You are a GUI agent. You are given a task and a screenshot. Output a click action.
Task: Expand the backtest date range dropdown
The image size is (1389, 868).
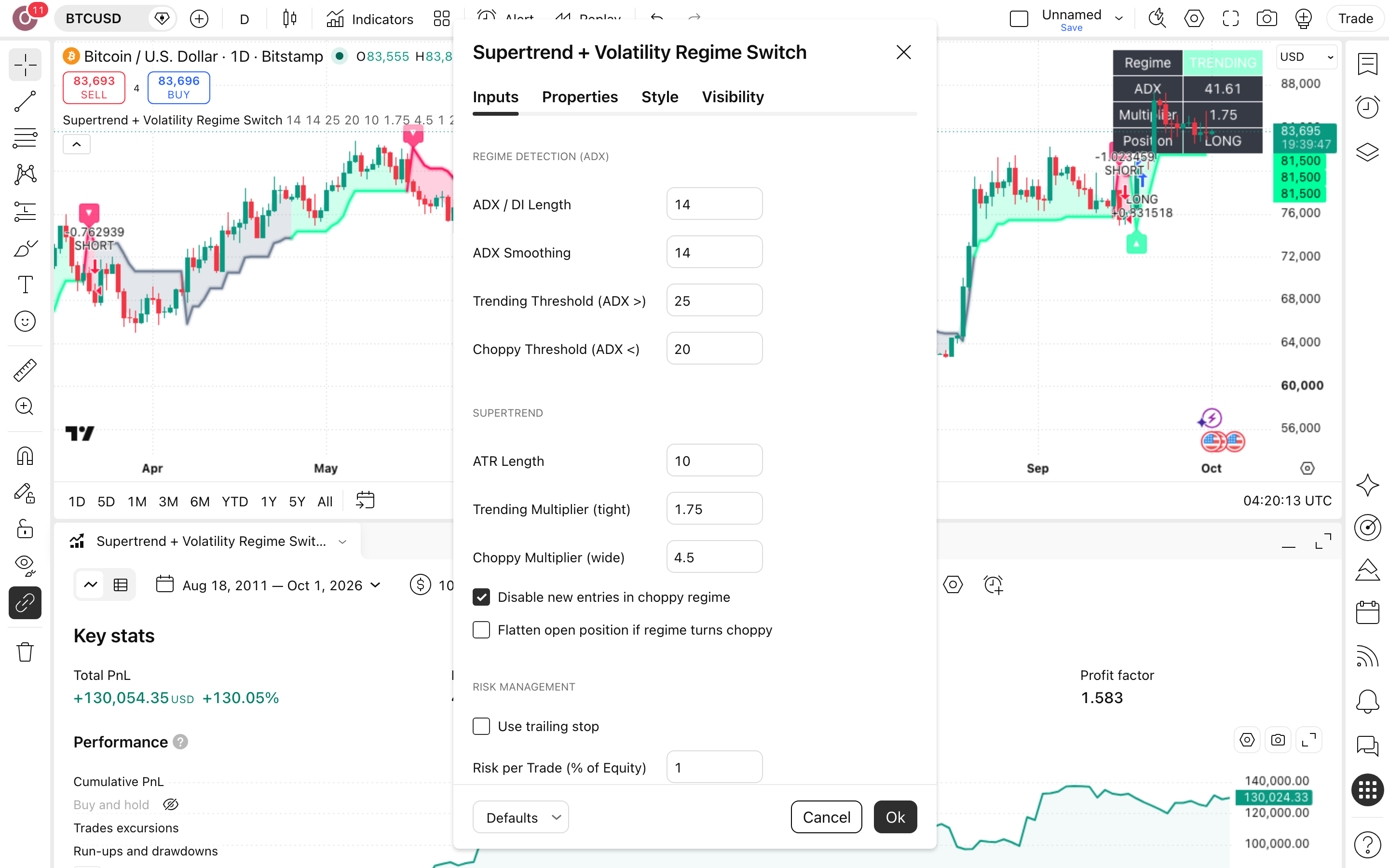(375, 585)
